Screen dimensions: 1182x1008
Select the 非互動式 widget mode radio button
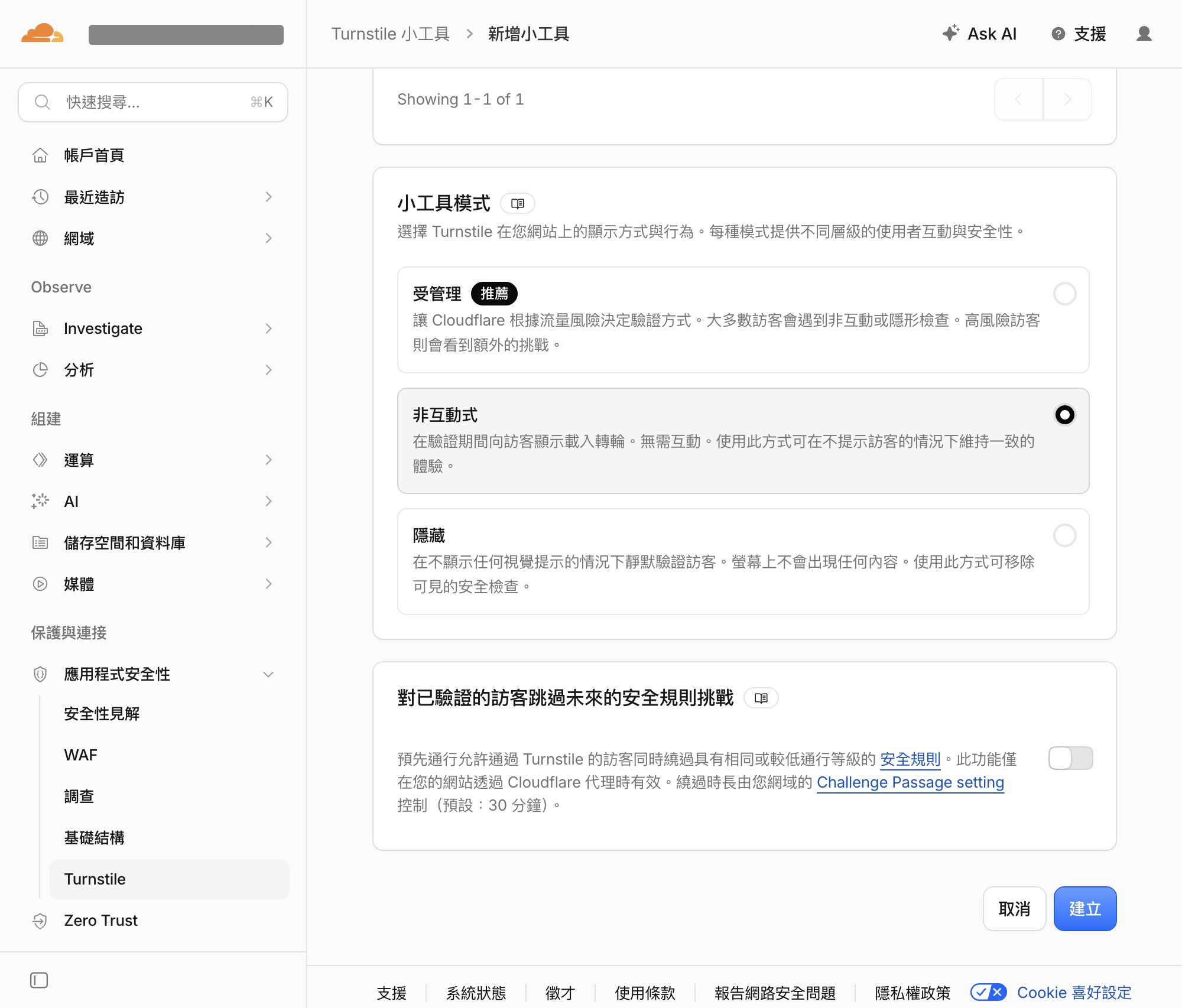point(1065,415)
